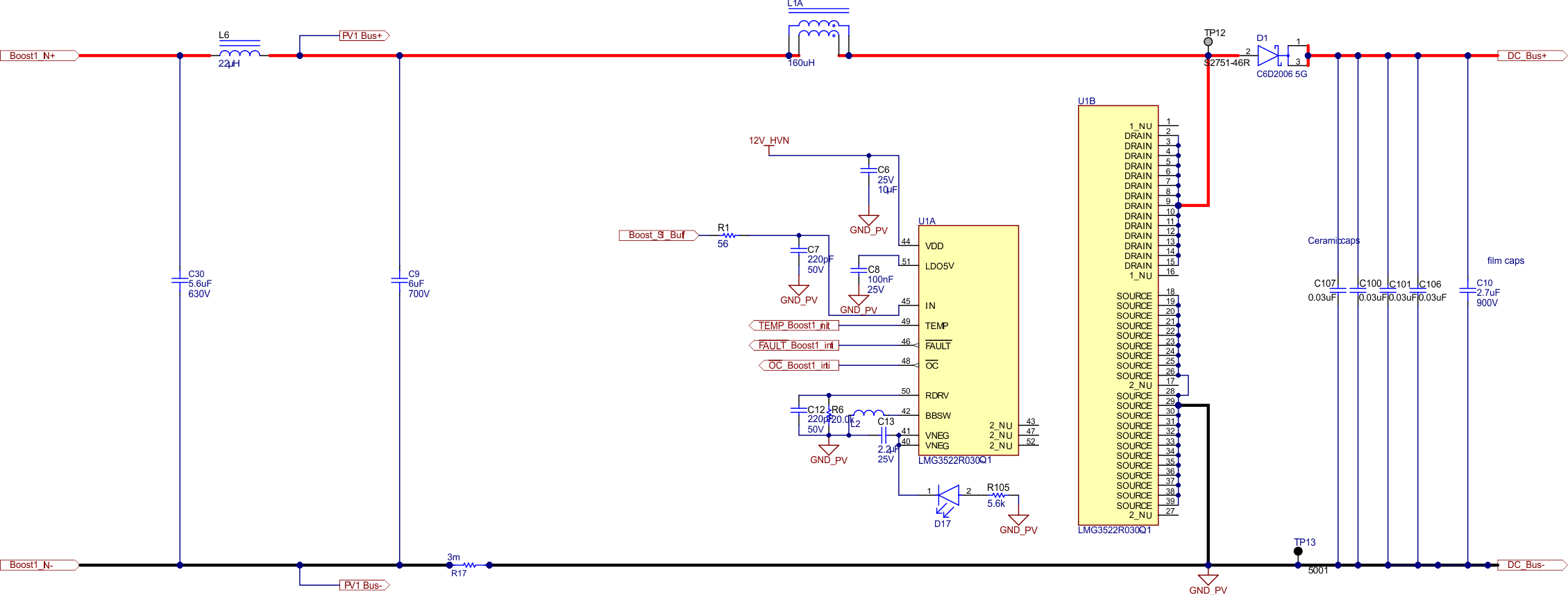Click the LMG3522R030Q1 label under U1B
This screenshot has width=1568, height=595.
click(1114, 530)
